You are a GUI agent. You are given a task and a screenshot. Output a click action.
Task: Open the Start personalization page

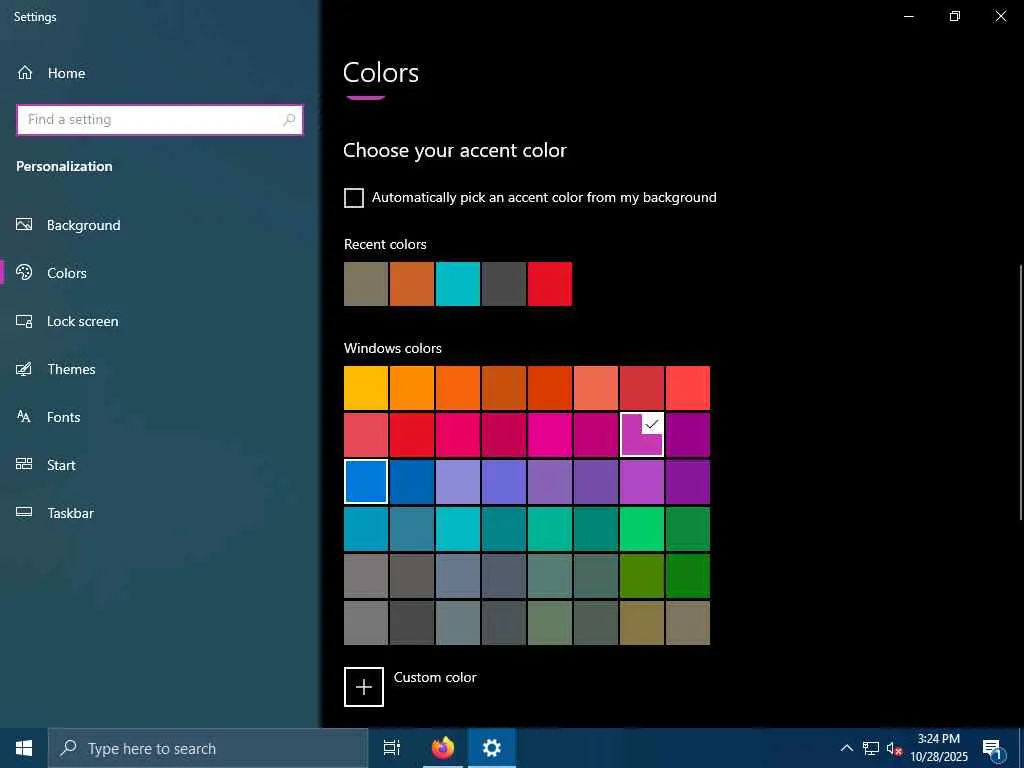pos(61,465)
